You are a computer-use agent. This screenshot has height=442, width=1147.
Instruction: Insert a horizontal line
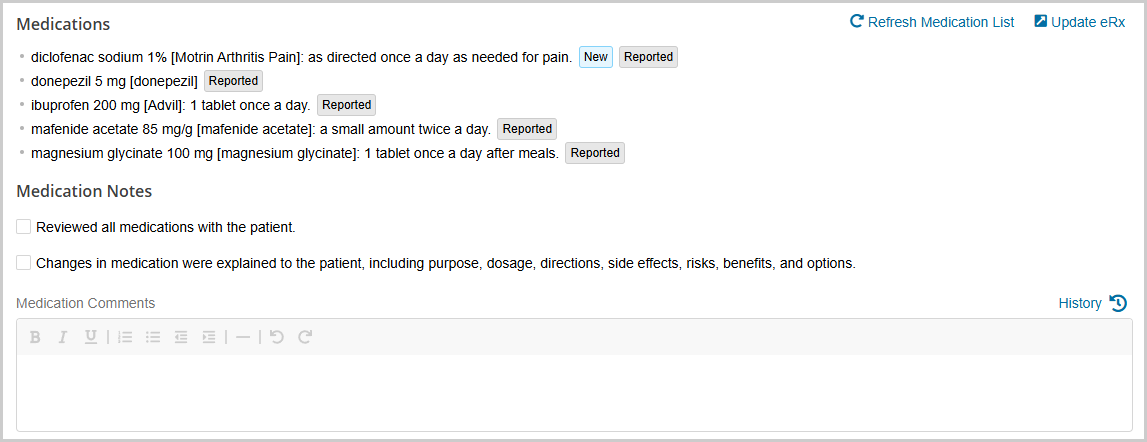click(243, 337)
